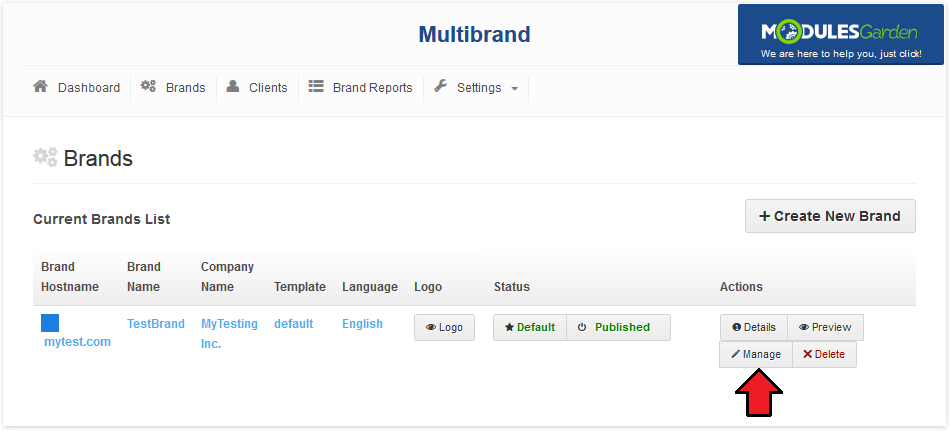Click the Multibrand page title
This screenshot has height=431, width=950.
[x=474, y=35]
